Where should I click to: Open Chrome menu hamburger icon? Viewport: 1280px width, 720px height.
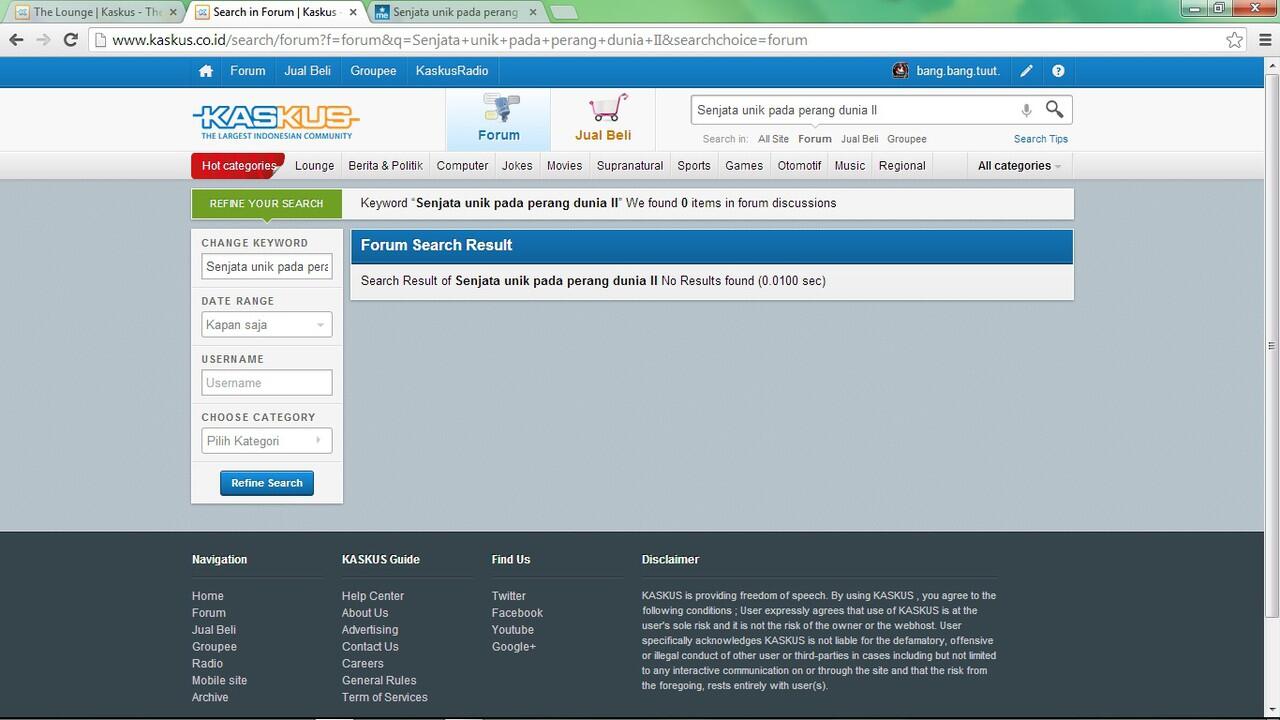pyautogui.click(x=1264, y=40)
